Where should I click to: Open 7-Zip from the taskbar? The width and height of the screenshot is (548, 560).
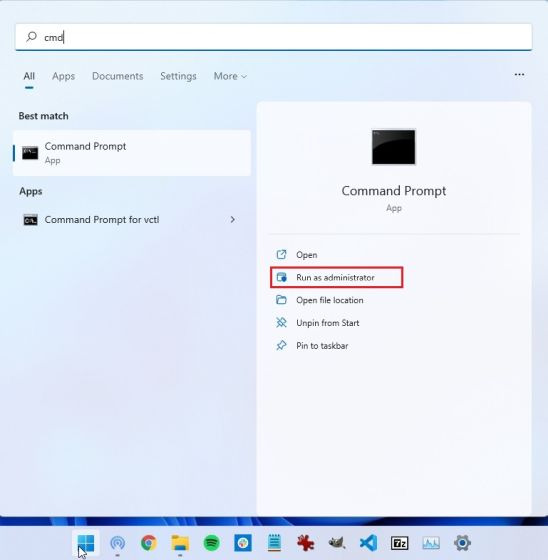(400, 543)
